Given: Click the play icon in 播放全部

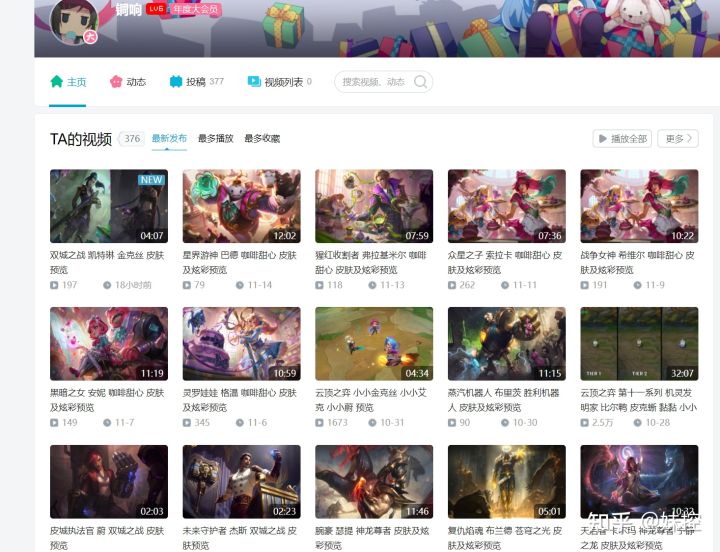Looking at the screenshot, I should click(x=603, y=138).
